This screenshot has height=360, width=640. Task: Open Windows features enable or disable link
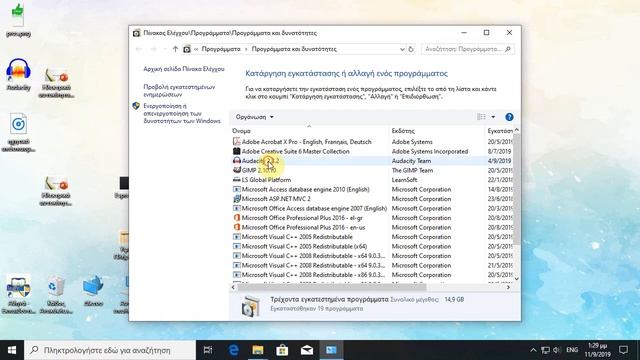point(182,113)
